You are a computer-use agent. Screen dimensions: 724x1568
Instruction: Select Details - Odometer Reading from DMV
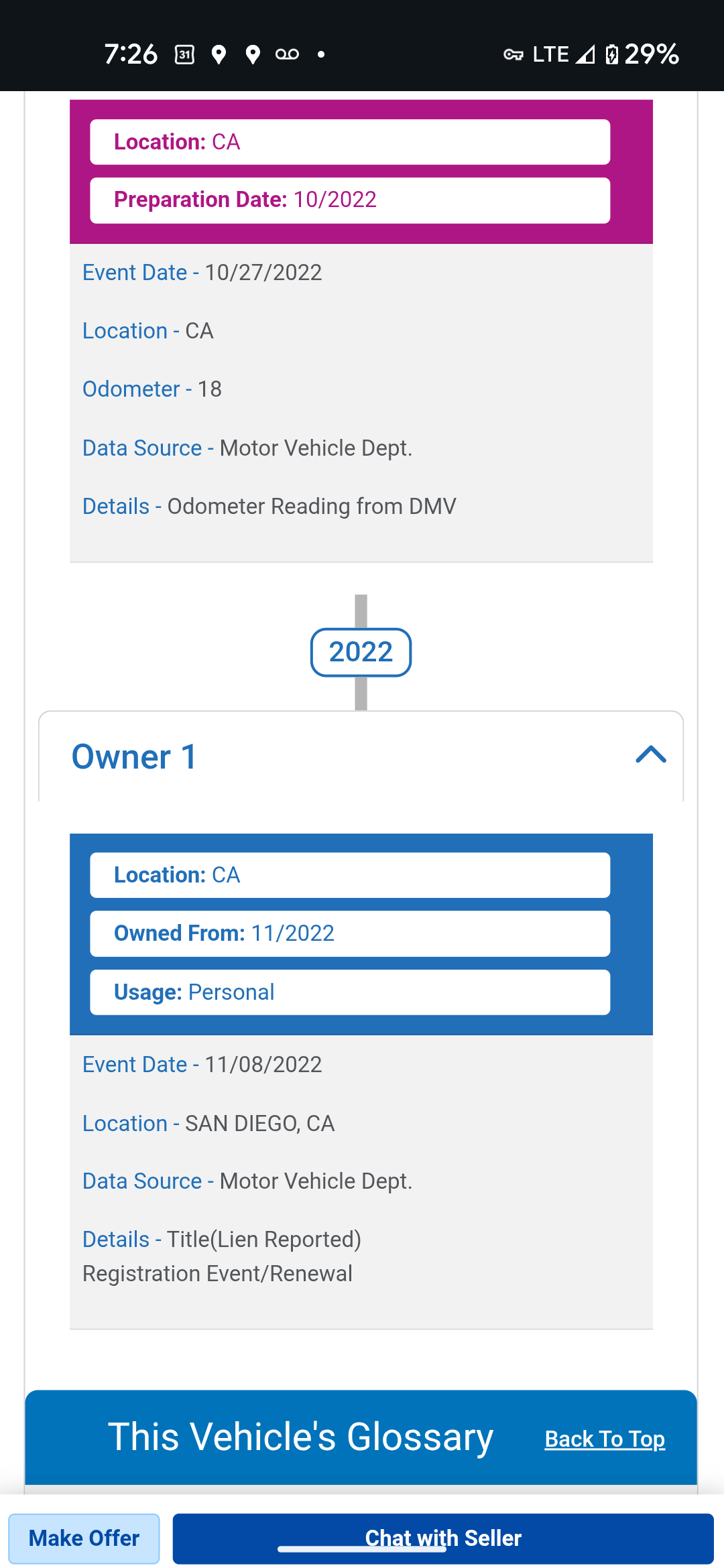(x=269, y=507)
